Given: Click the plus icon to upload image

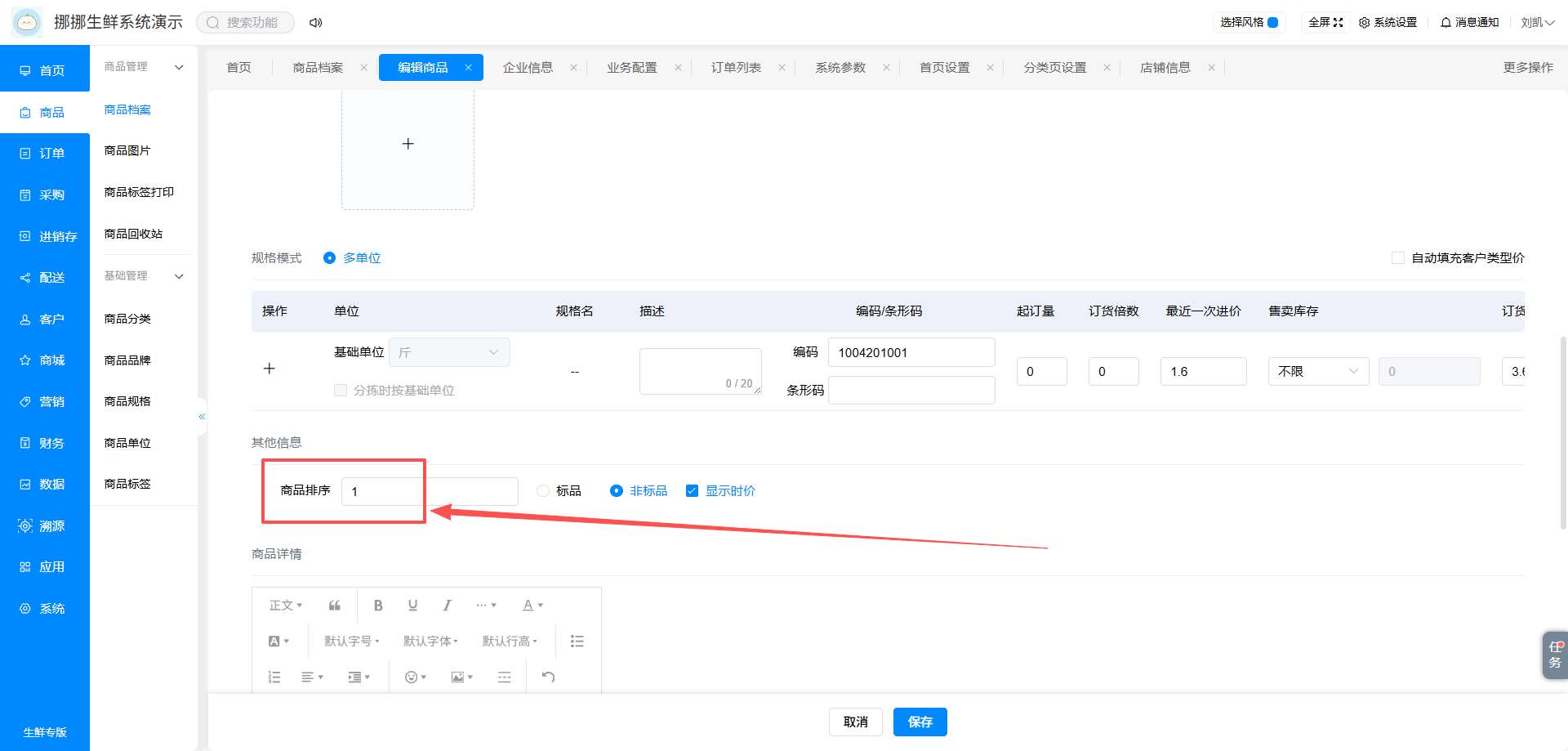Looking at the screenshot, I should coord(408,144).
